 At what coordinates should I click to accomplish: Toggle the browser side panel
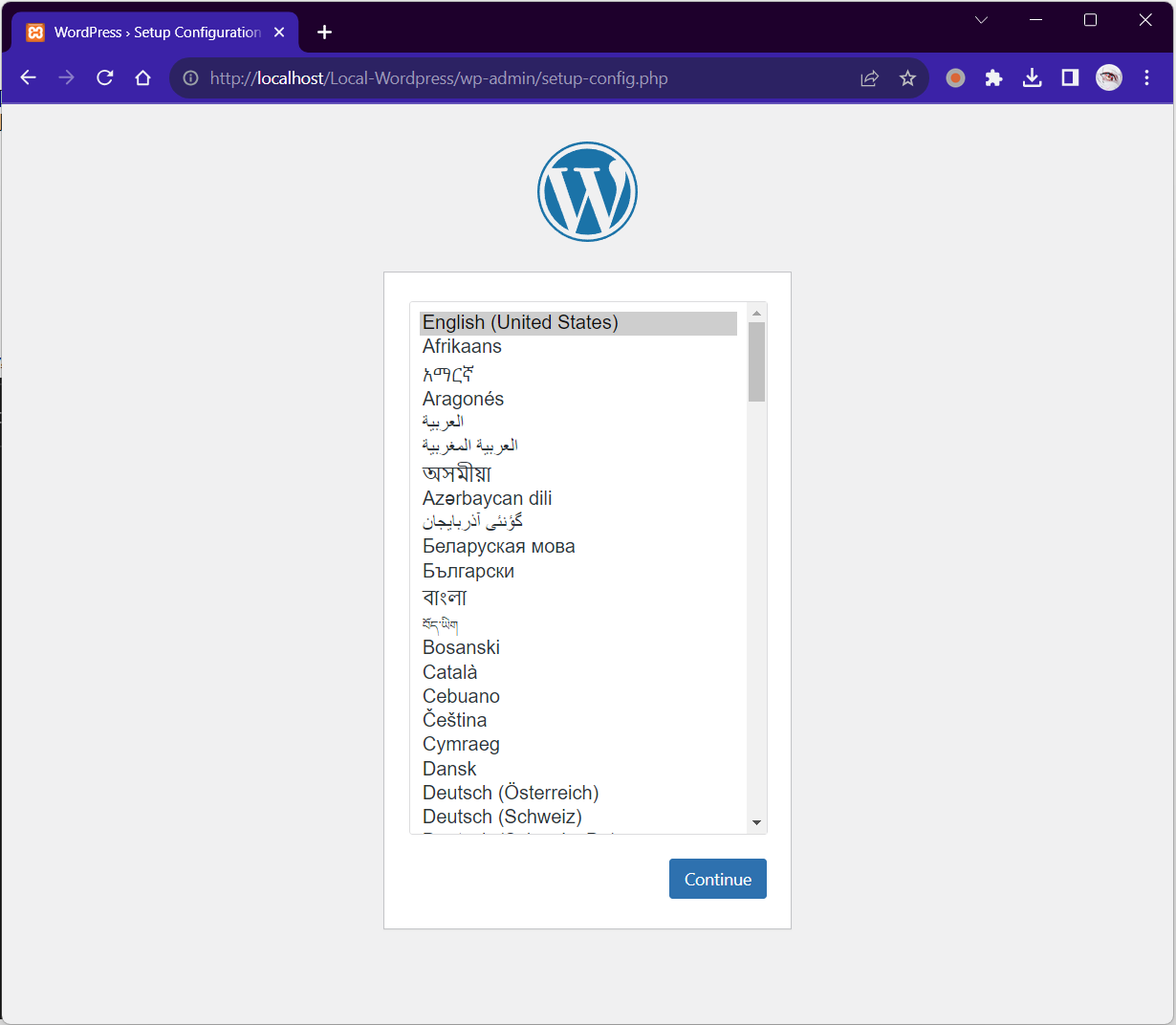[x=1071, y=78]
